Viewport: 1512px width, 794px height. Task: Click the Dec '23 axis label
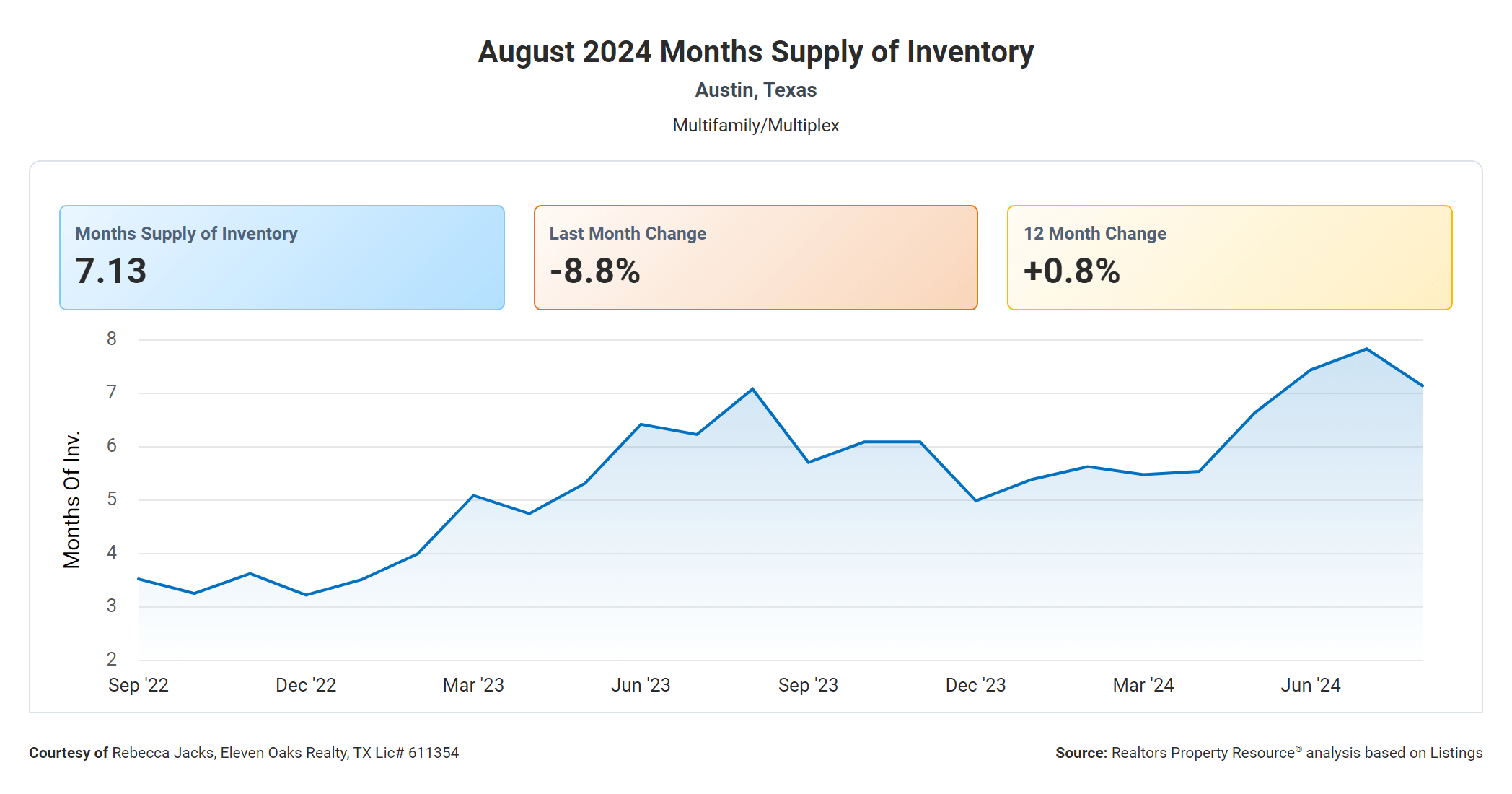[975, 685]
